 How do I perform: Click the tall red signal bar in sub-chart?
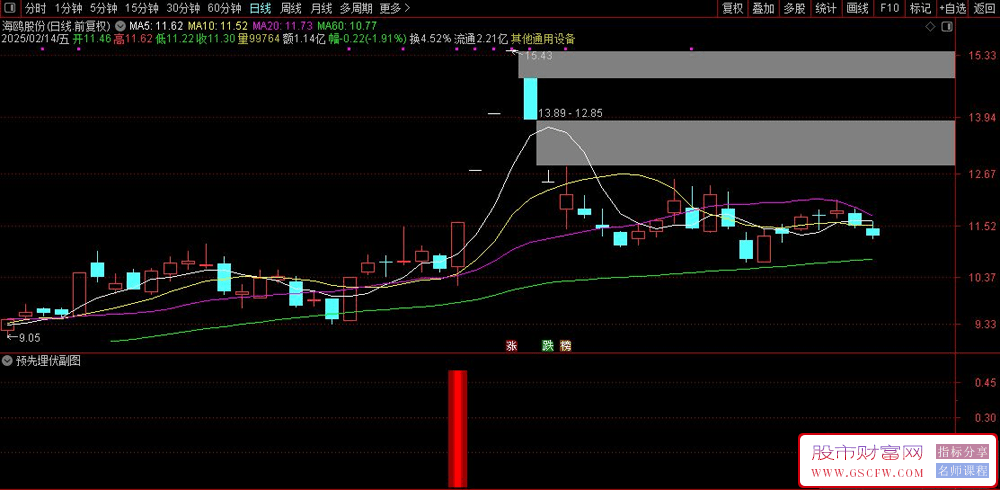pyautogui.click(x=457, y=428)
